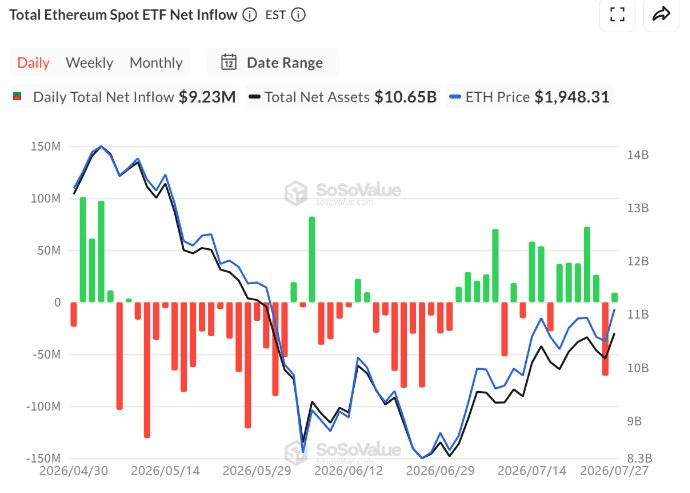
Task: Select the Daily interval tab
Action: pos(33,63)
